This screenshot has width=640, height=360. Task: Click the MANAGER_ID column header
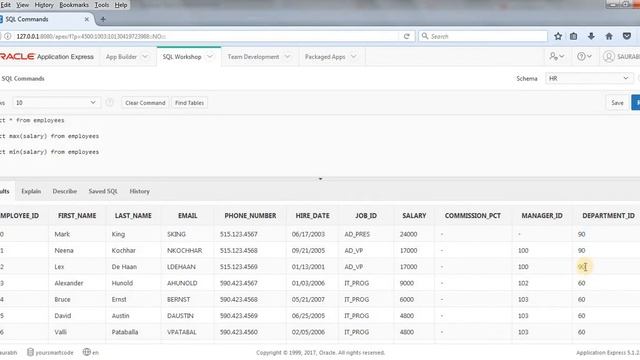click(542, 216)
